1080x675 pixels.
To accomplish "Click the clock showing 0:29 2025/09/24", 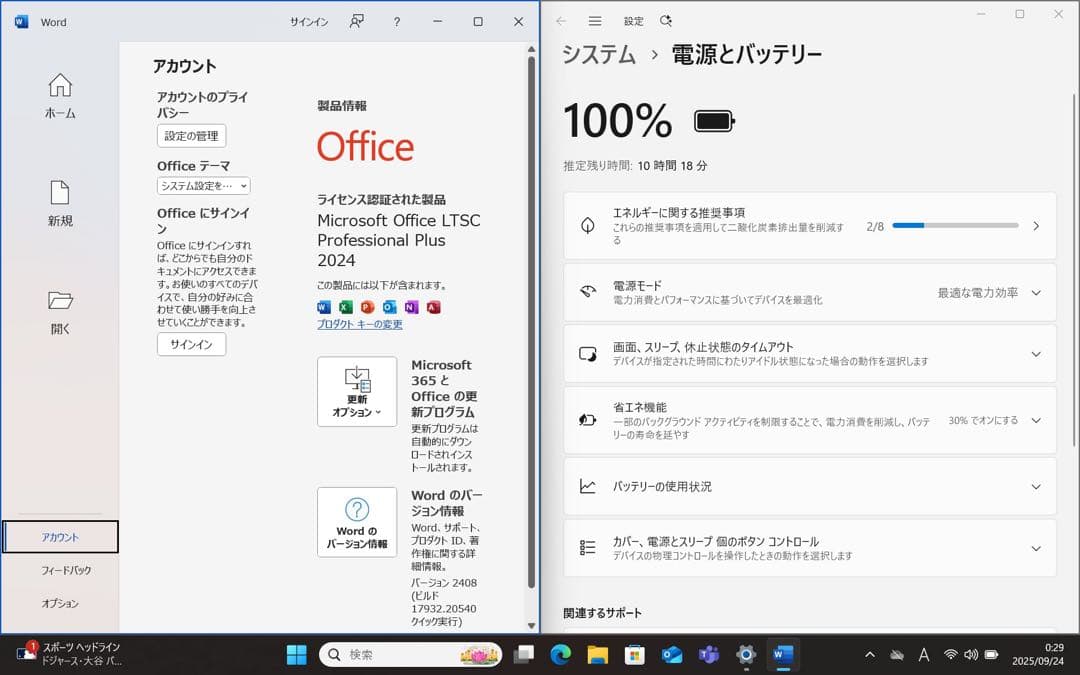I will pos(1037,654).
